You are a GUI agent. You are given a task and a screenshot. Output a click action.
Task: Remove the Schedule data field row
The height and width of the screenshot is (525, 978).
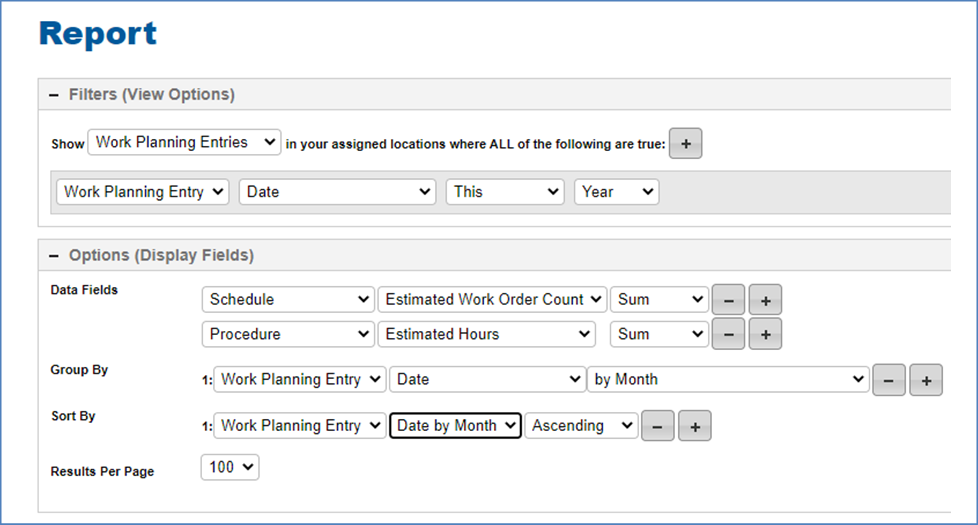729,301
